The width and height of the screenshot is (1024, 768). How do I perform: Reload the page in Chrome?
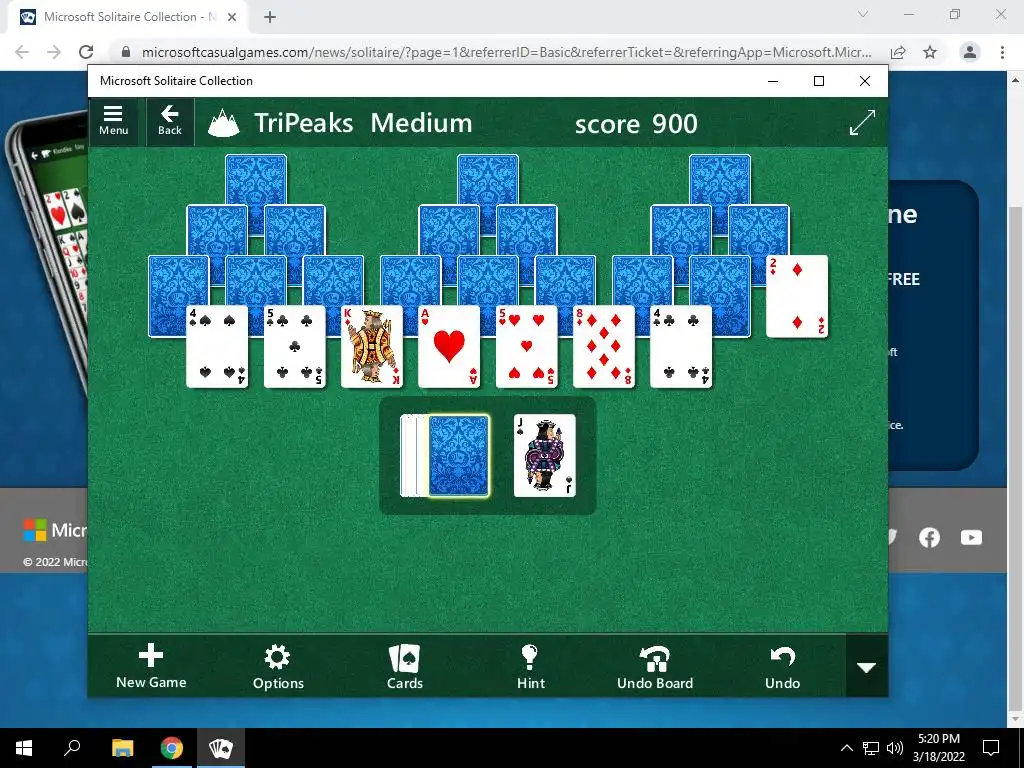tap(86, 52)
